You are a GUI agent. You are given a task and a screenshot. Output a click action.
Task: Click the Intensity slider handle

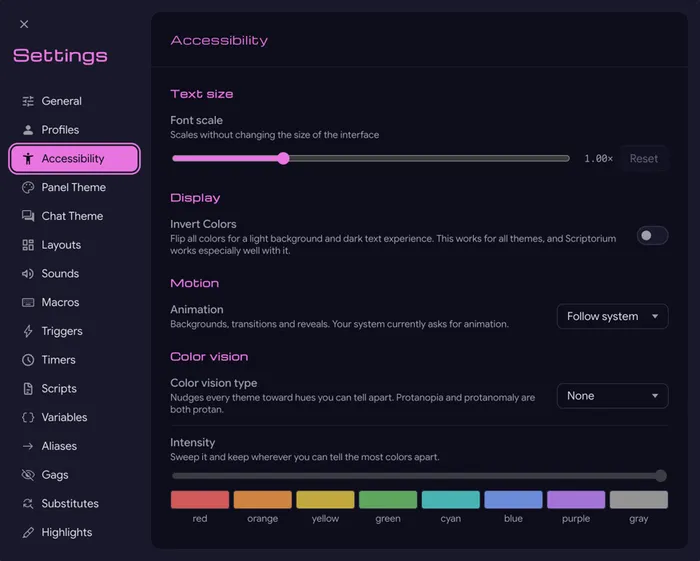click(x=661, y=476)
